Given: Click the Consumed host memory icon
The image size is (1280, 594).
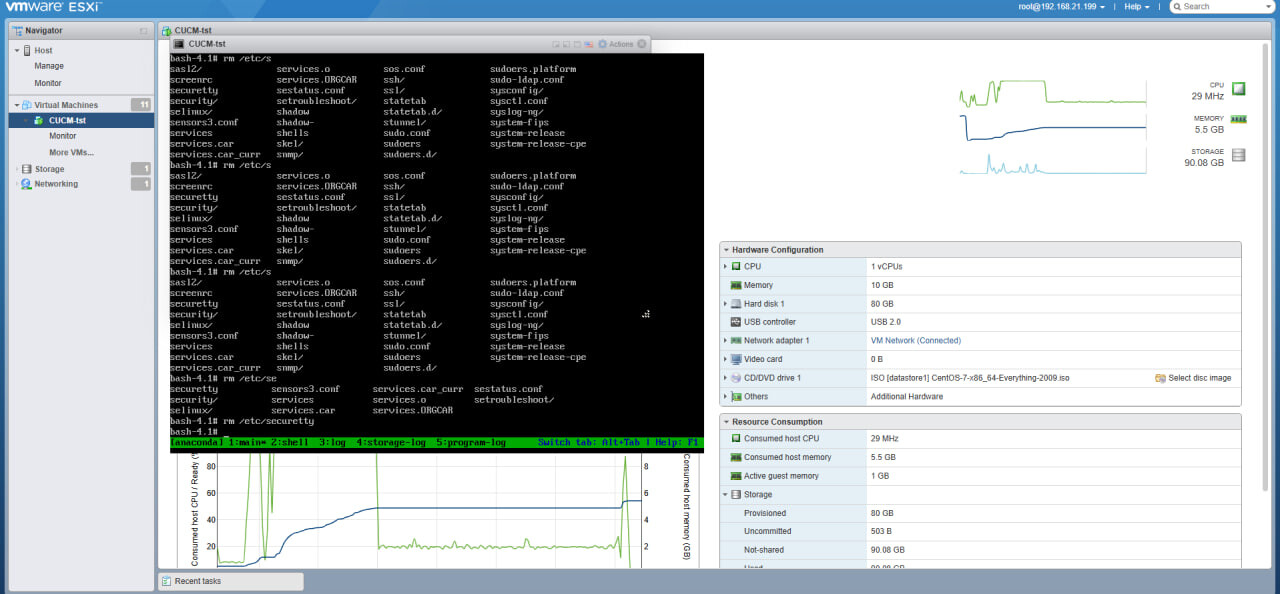Looking at the screenshot, I should [x=736, y=457].
